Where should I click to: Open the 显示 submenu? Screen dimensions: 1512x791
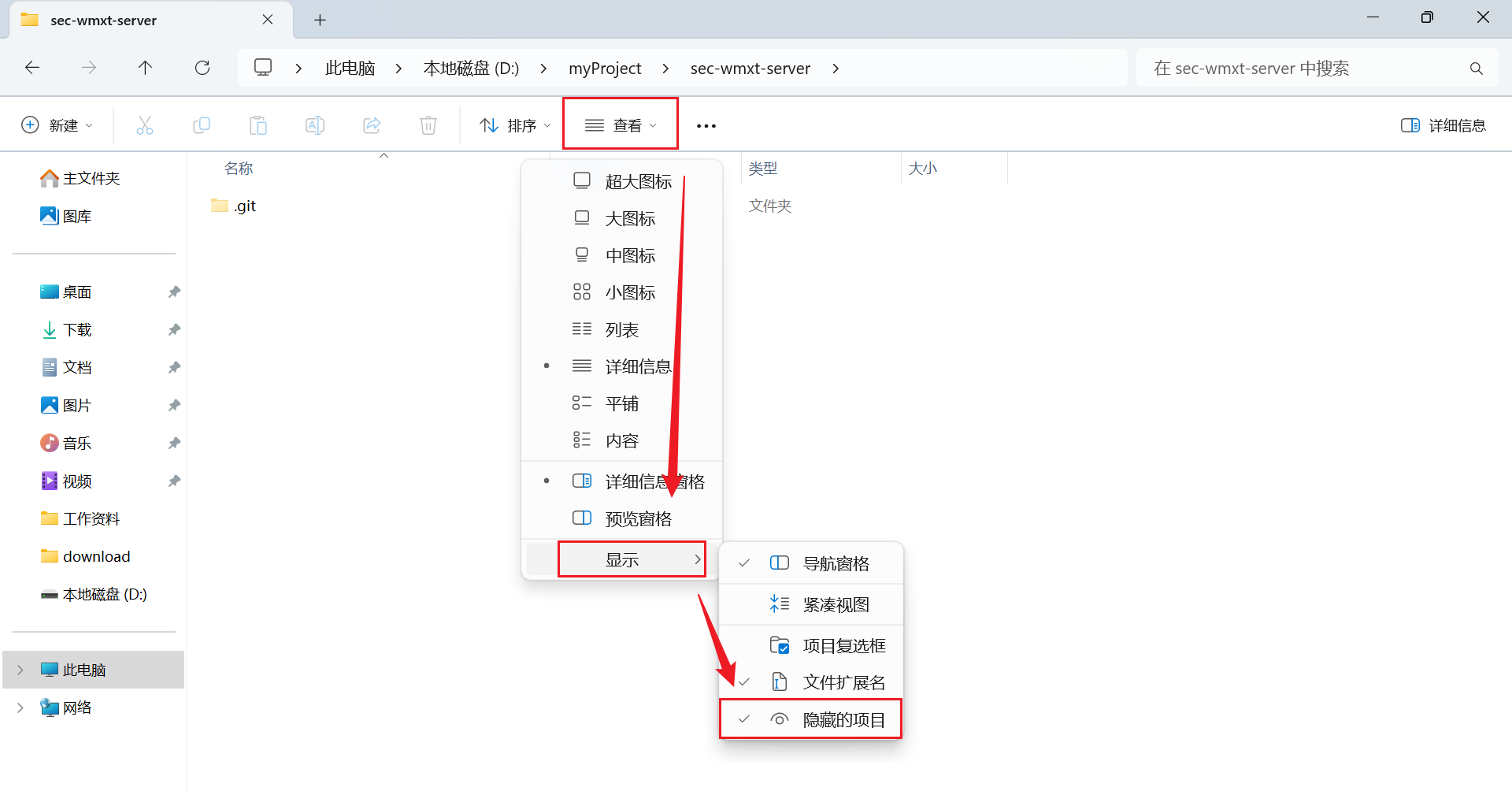coord(622,559)
